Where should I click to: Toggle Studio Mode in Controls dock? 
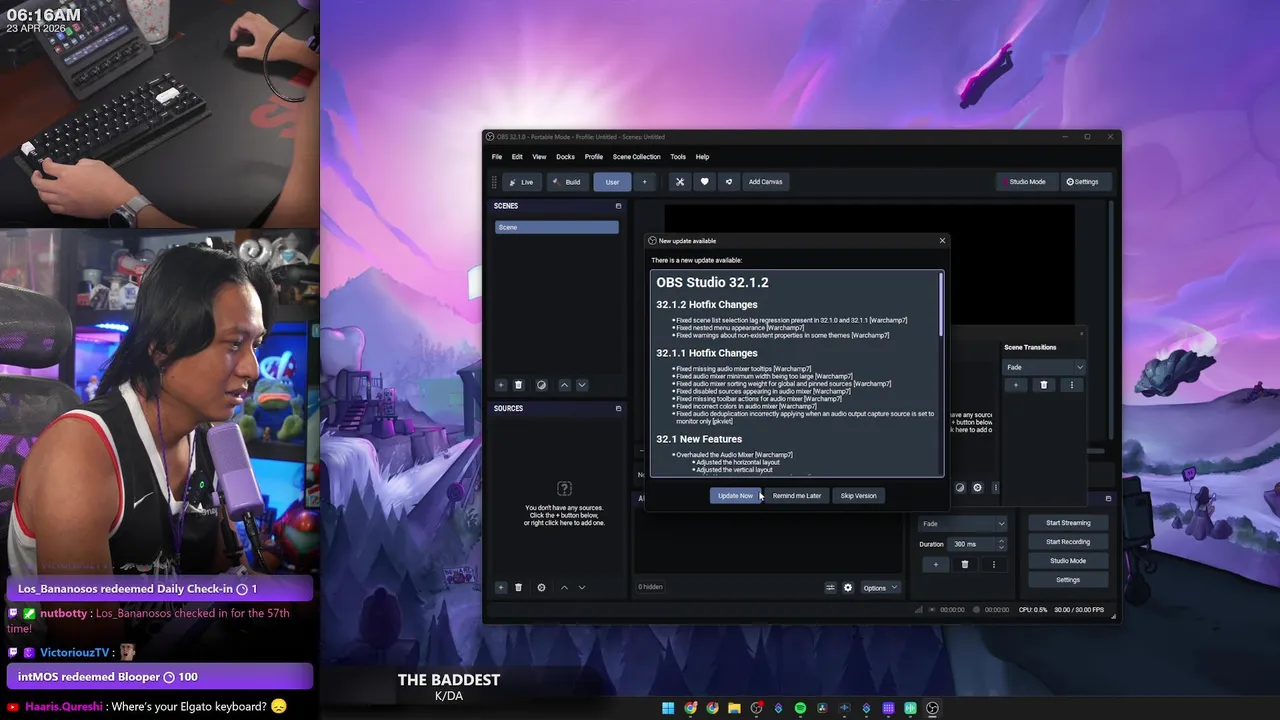pyautogui.click(x=1068, y=561)
